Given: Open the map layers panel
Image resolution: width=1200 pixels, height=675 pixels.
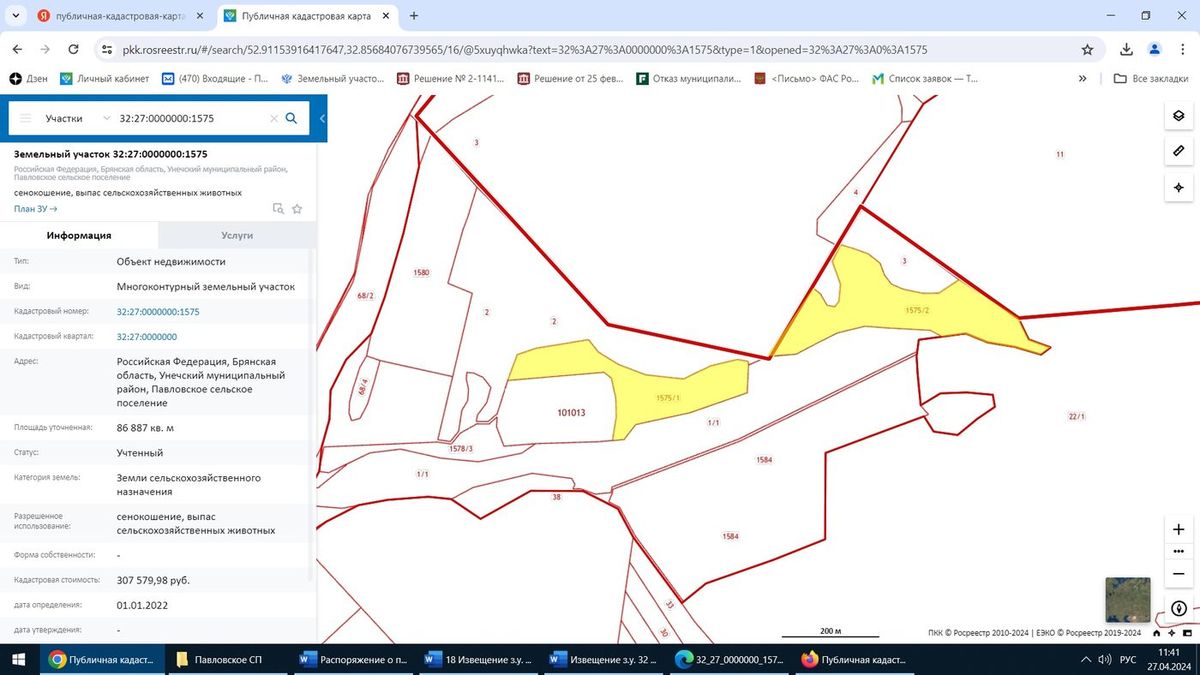Looking at the screenshot, I should (x=1179, y=116).
